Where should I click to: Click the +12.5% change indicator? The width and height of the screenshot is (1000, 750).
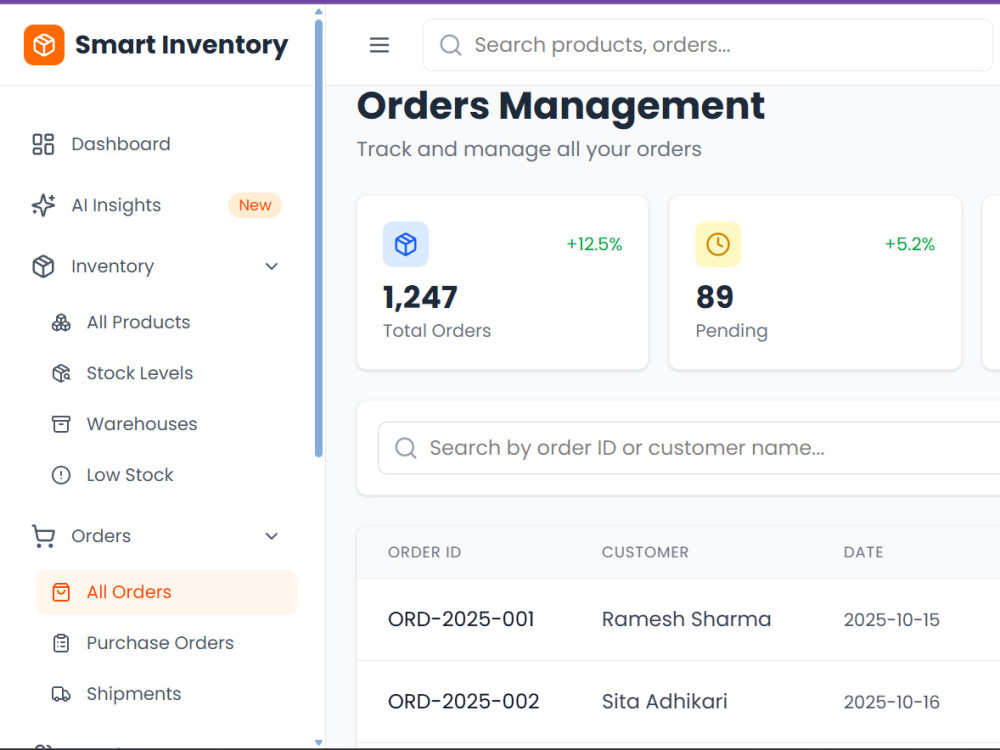594,244
